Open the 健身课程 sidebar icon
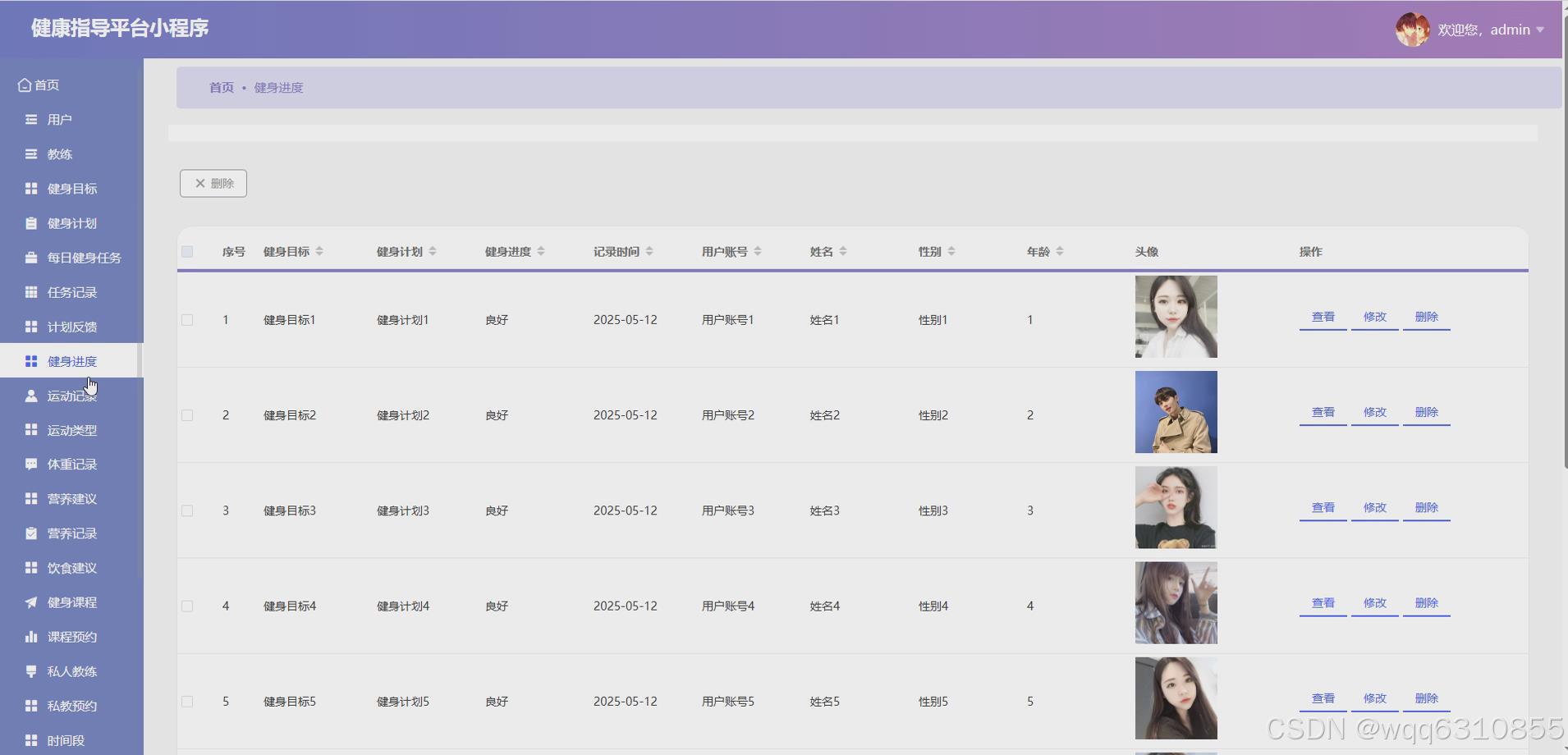This screenshot has height=755, width=1568. (x=30, y=602)
